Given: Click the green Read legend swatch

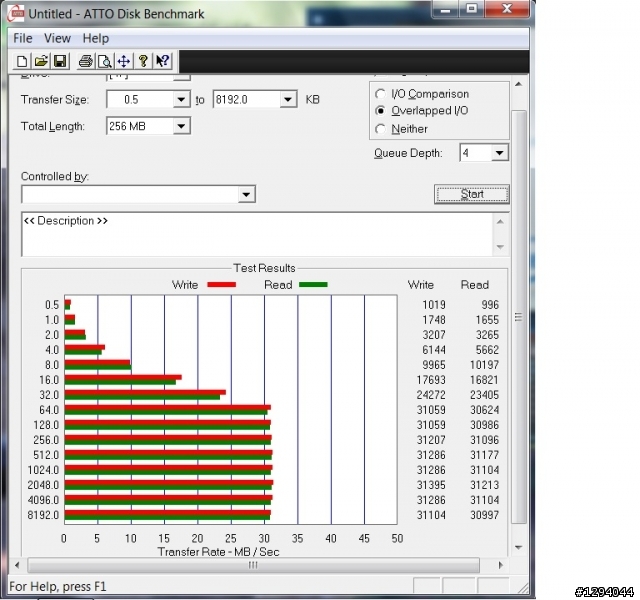Looking at the screenshot, I should click(313, 284).
